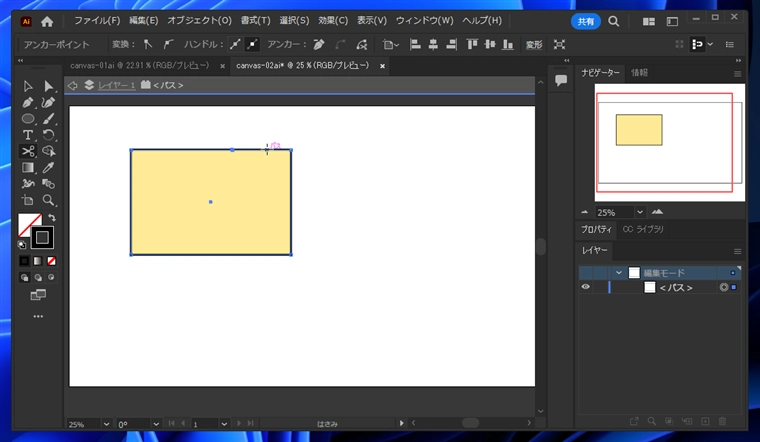Open status bar zoom level dropdown
760x442 pixels.
click(x=106, y=424)
